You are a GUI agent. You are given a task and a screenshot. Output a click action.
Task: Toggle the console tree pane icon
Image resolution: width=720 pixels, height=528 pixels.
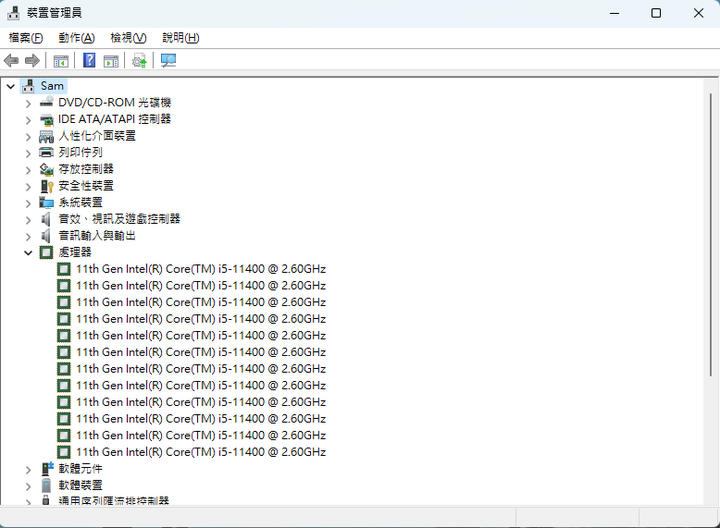(61, 61)
